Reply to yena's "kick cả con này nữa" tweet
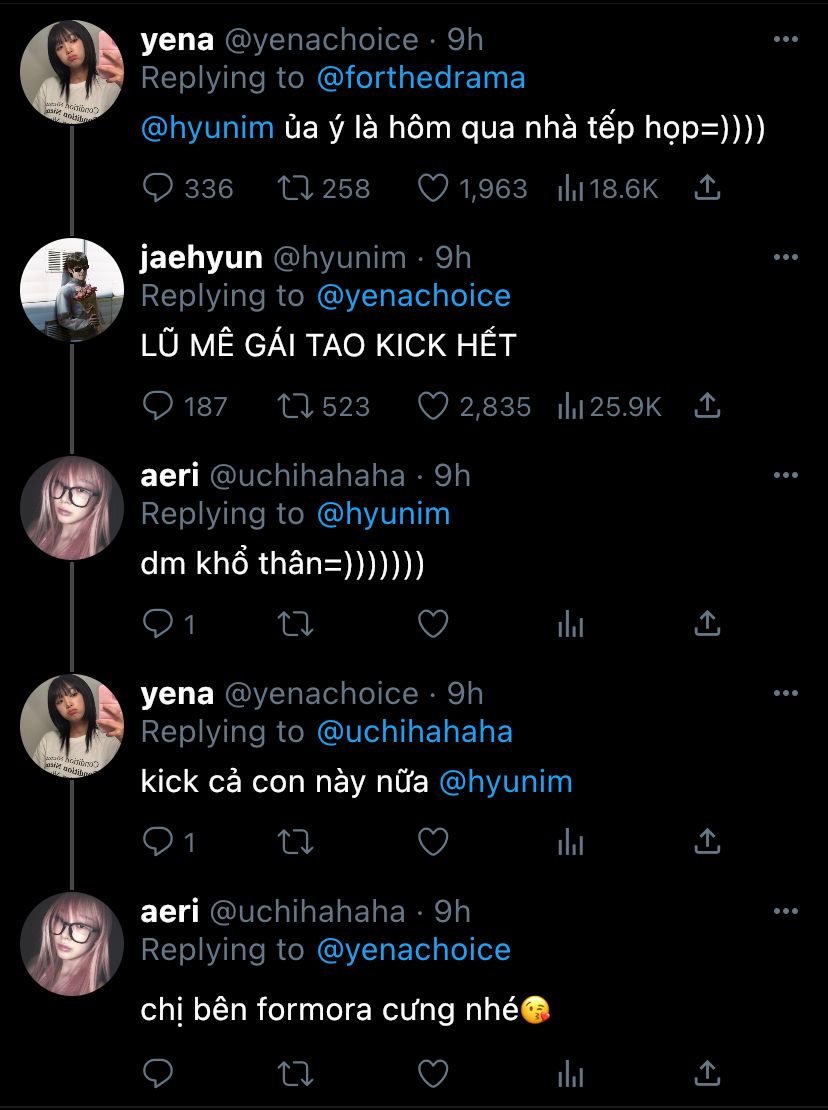 point(159,842)
